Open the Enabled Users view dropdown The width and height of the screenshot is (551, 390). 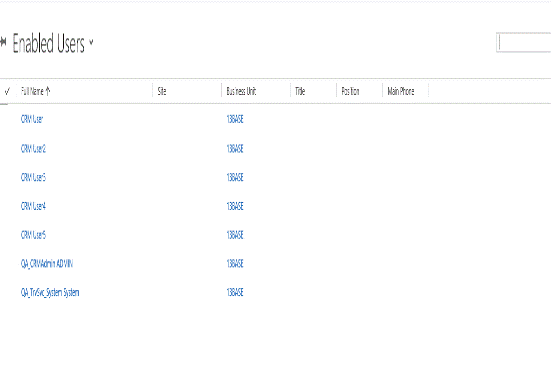tap(91, 43)
